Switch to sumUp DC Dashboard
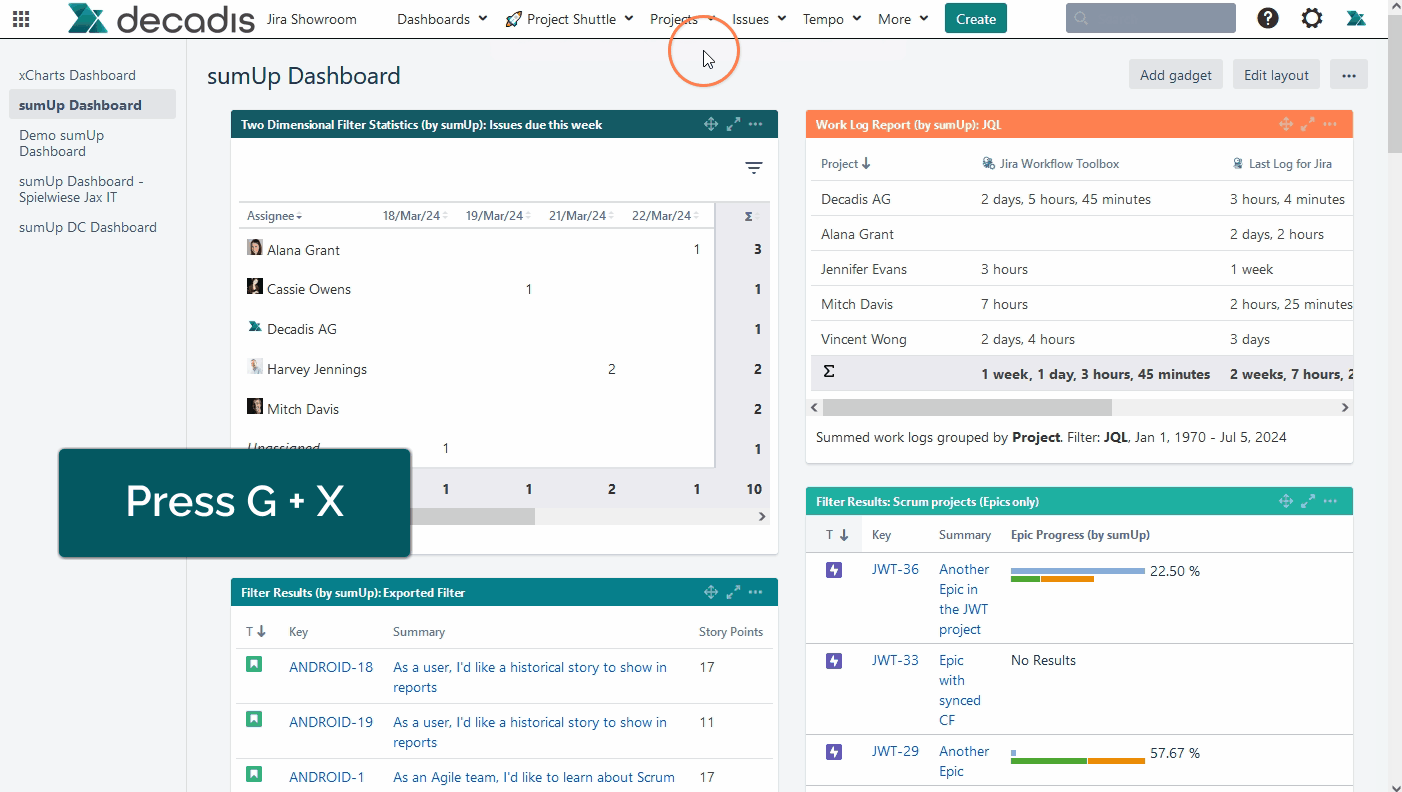Image resolution: width=1402 pixels, height=792 pixels. tap(88, 227)
